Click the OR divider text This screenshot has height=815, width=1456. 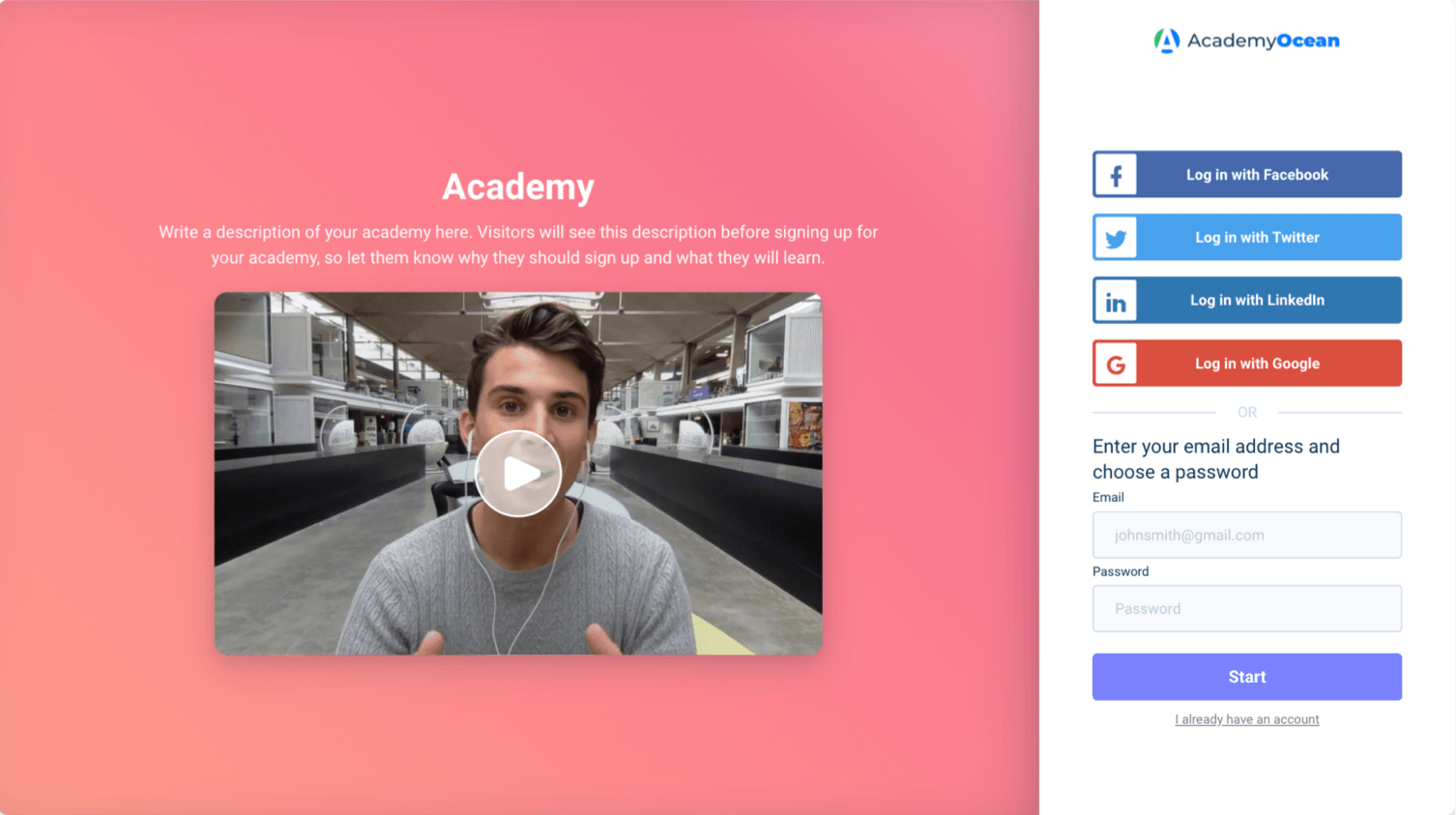(x=1246, y=412)
